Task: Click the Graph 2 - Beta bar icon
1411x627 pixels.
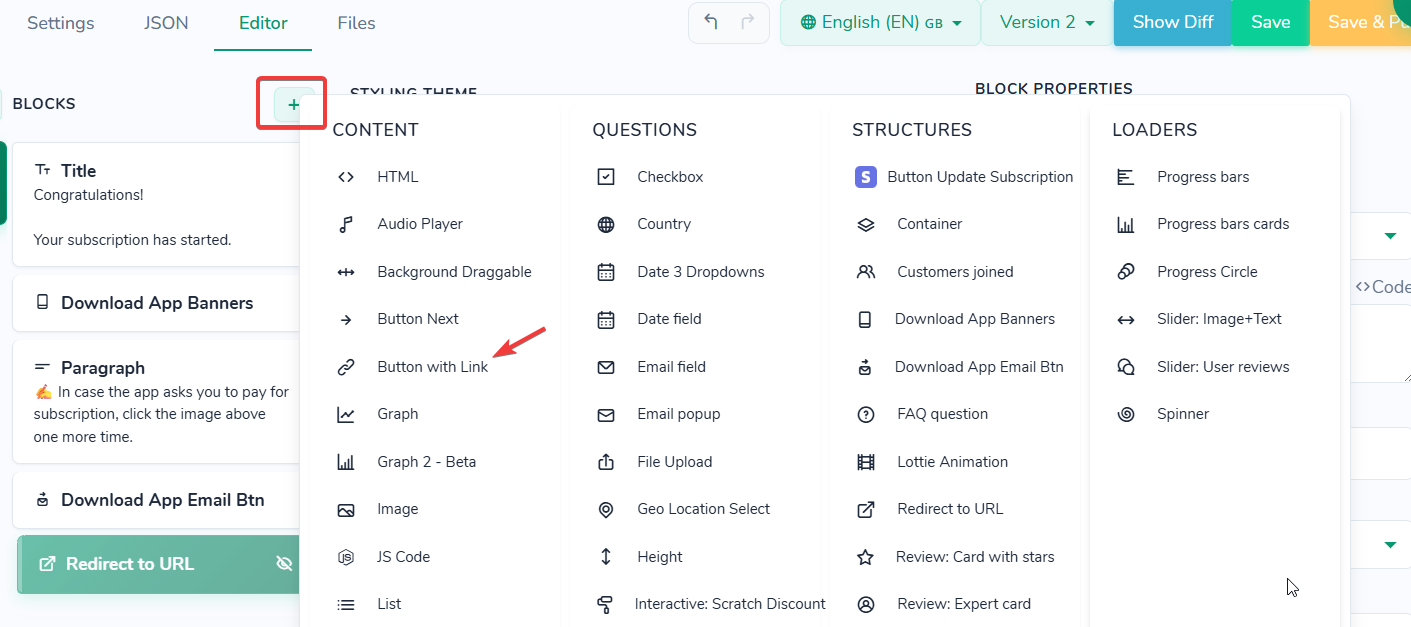Action: 346,462
